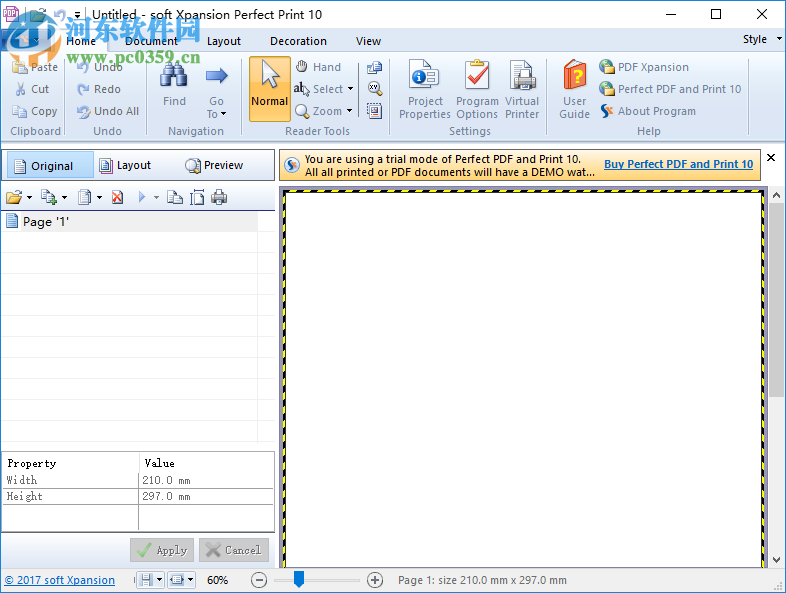Click Undo All button
The image size is (786, 593).
click(108, 111)
